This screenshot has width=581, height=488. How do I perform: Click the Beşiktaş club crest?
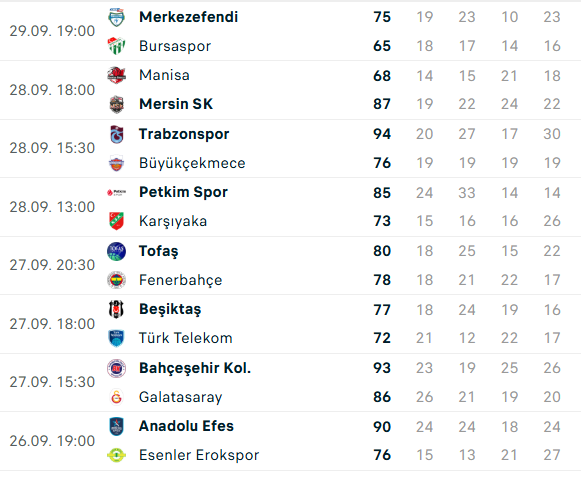tap(116, 309)
